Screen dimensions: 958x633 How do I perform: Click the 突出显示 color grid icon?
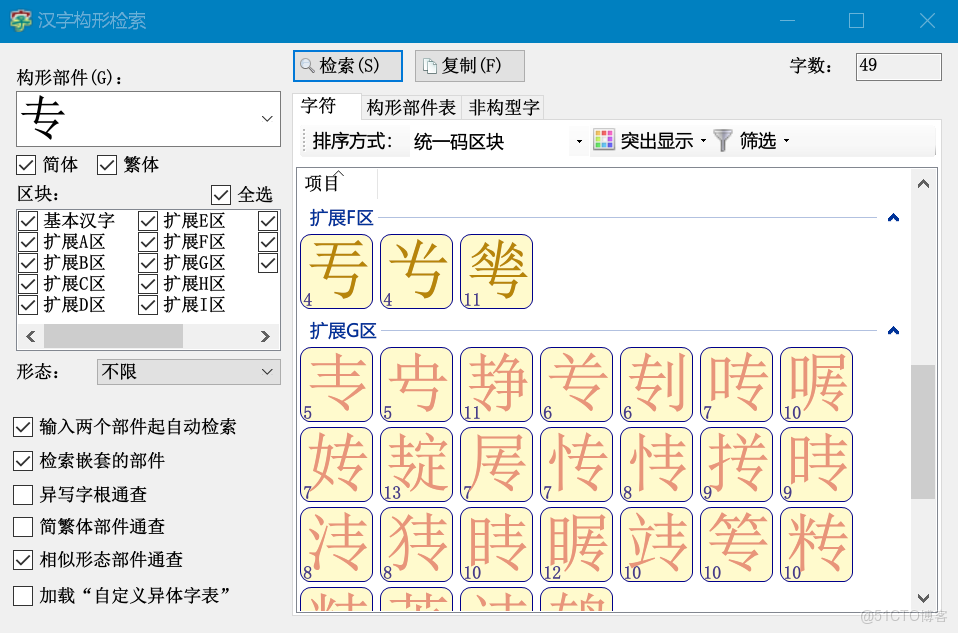[604, 138]
